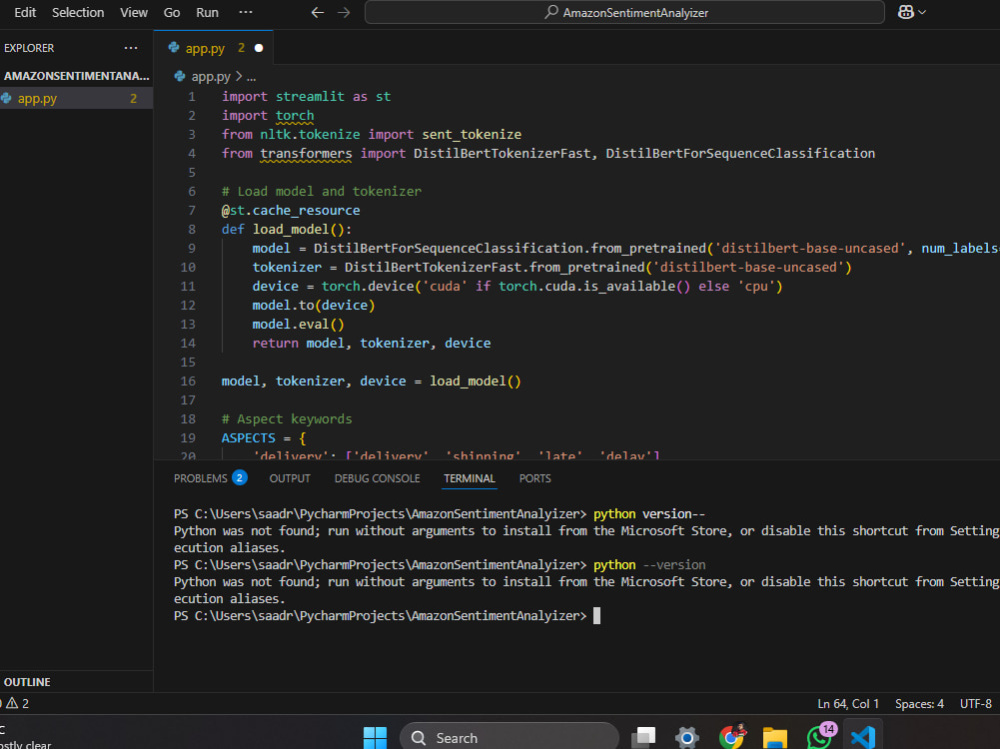Click the VS Code taskbar icon
Image resolution: width=1000 pixels, height=749 pixels.
pos(863,737)
